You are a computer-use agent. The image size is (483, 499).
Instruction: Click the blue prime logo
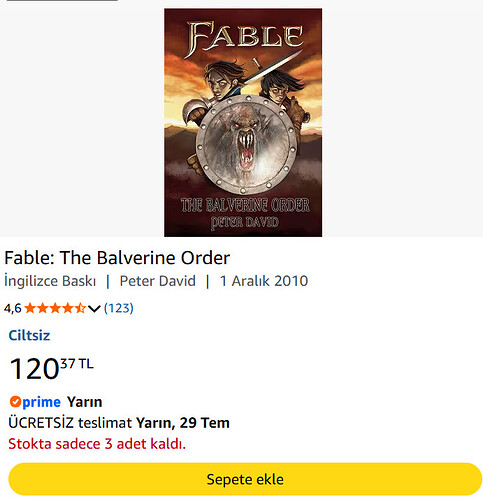[x=41, y=403]
